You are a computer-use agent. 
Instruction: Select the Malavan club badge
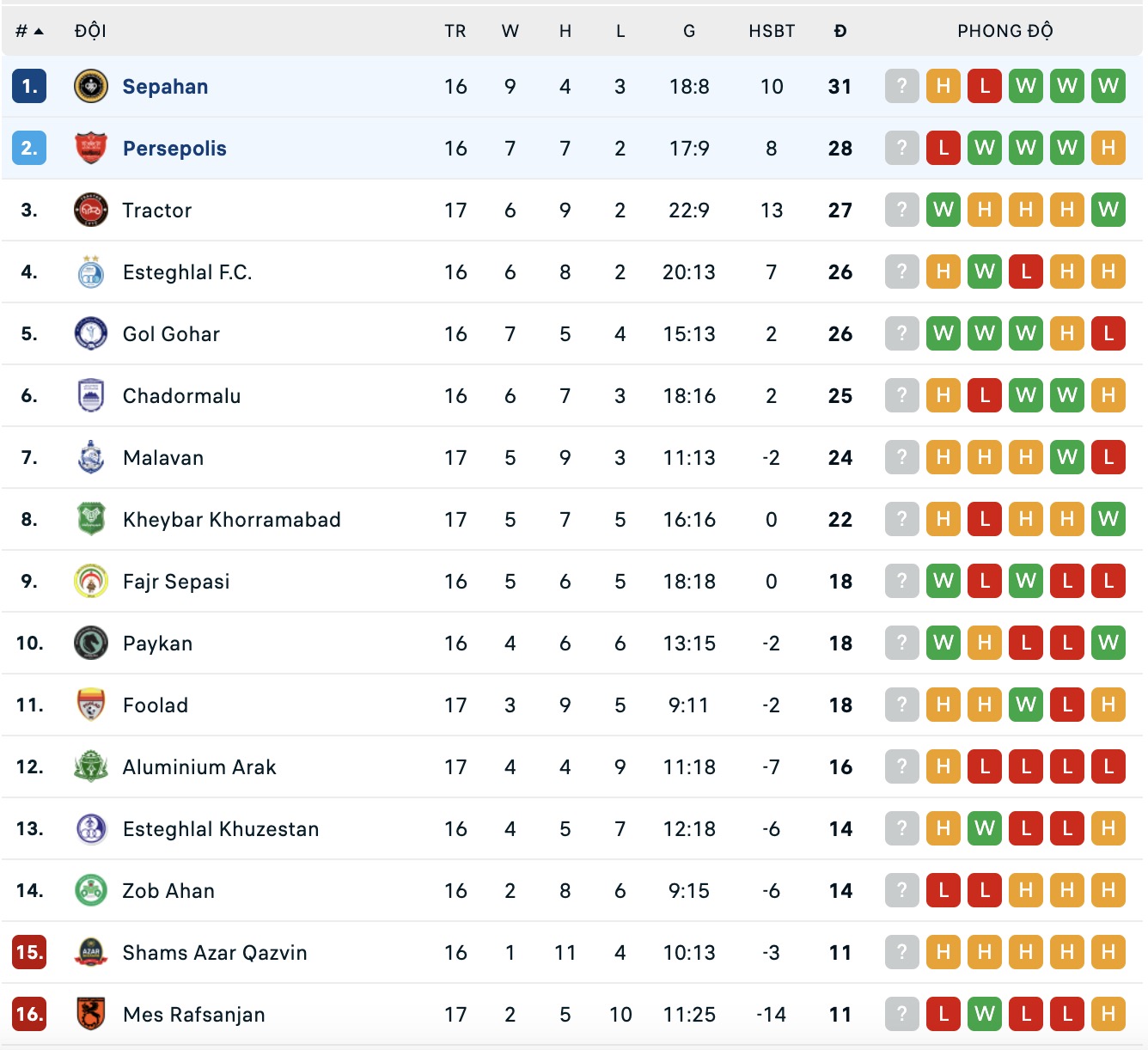[91, 457]
